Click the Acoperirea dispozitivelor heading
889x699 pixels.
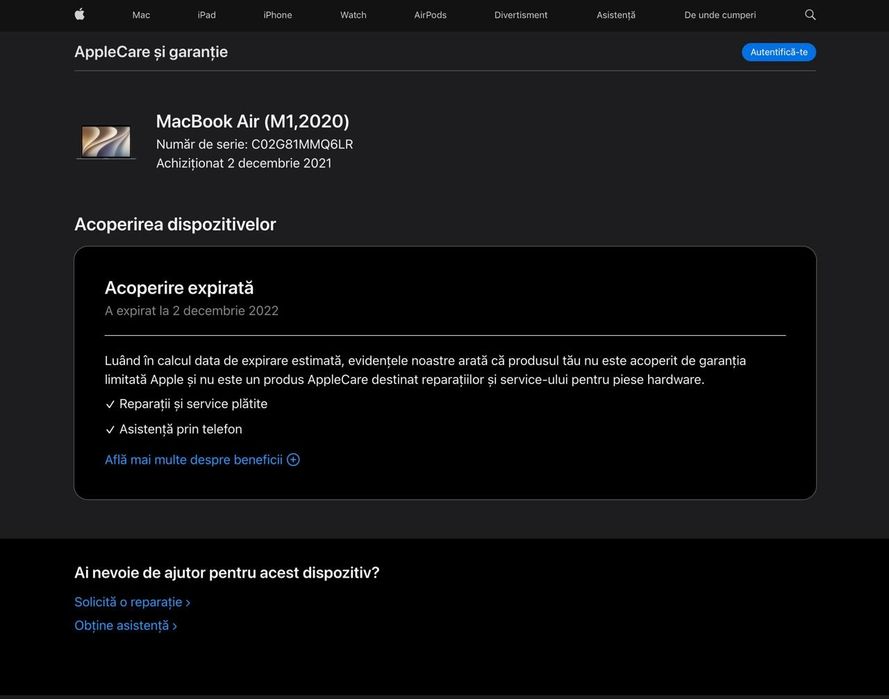175,224
